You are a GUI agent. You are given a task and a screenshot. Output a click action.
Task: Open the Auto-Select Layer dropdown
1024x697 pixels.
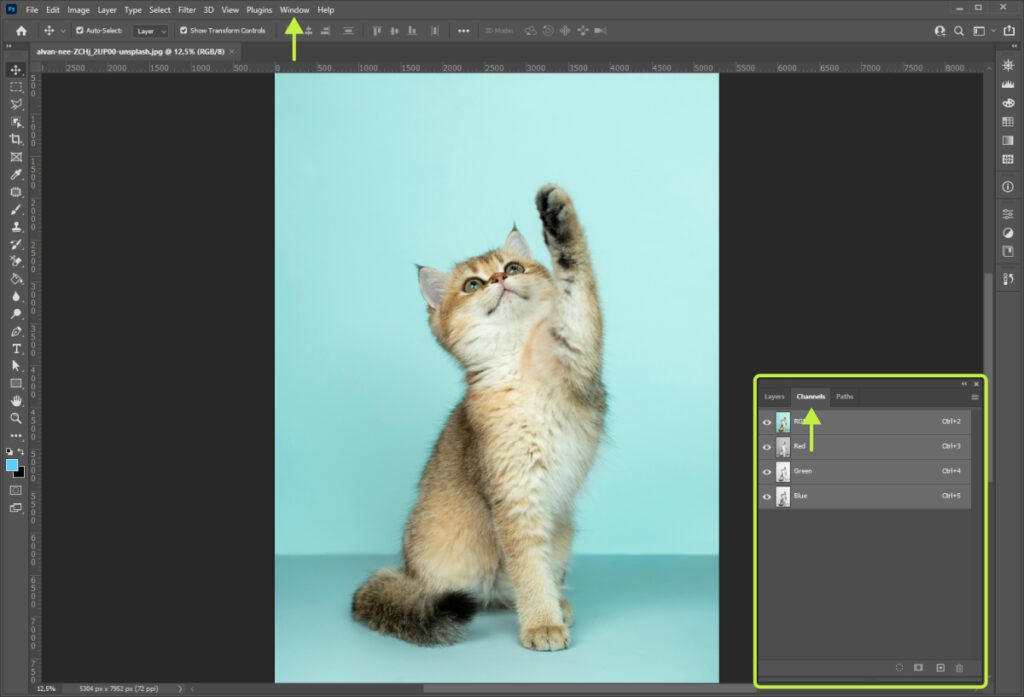click(x=150, y=31)
